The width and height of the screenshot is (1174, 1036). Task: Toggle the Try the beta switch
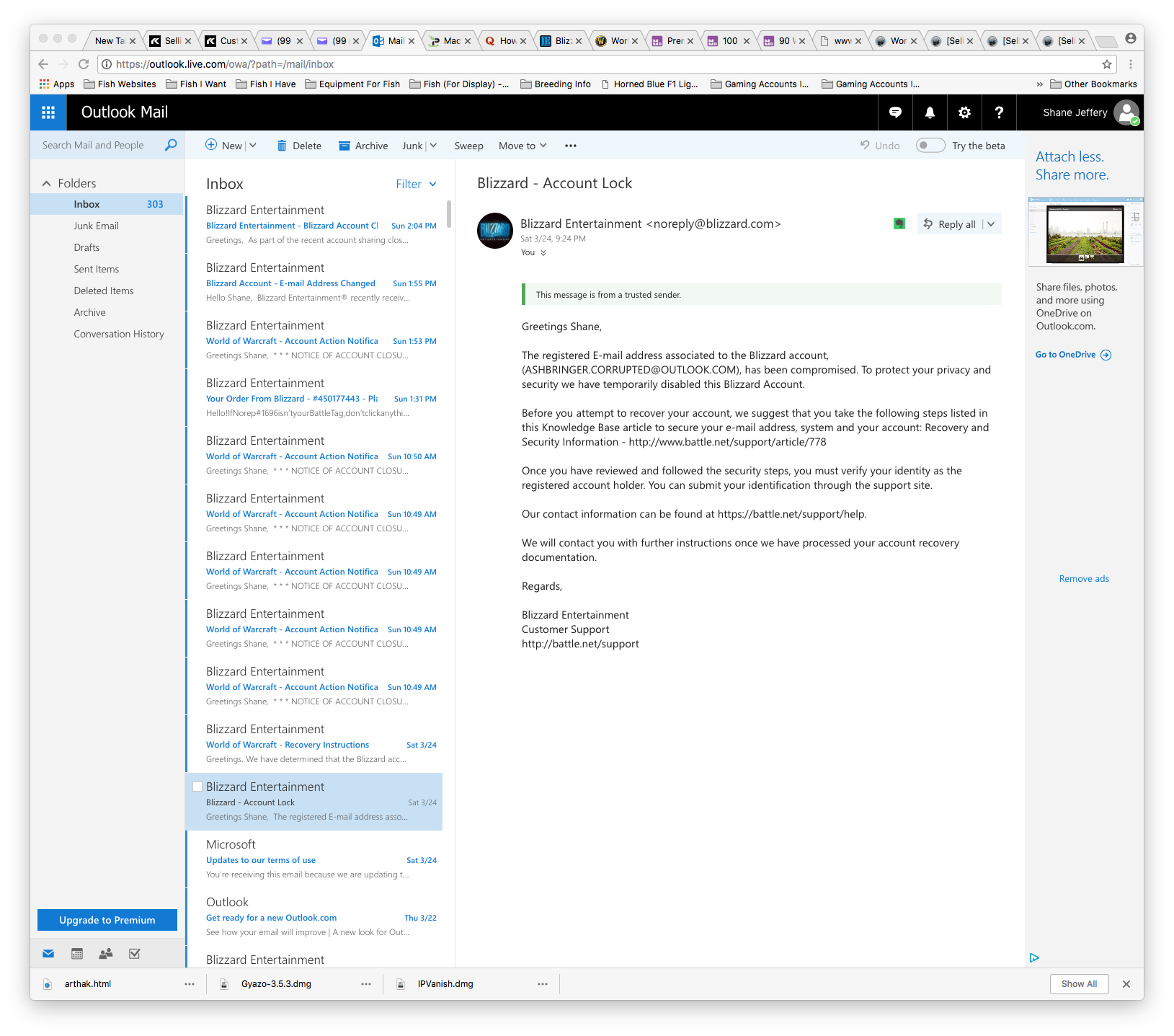point(930,145)
